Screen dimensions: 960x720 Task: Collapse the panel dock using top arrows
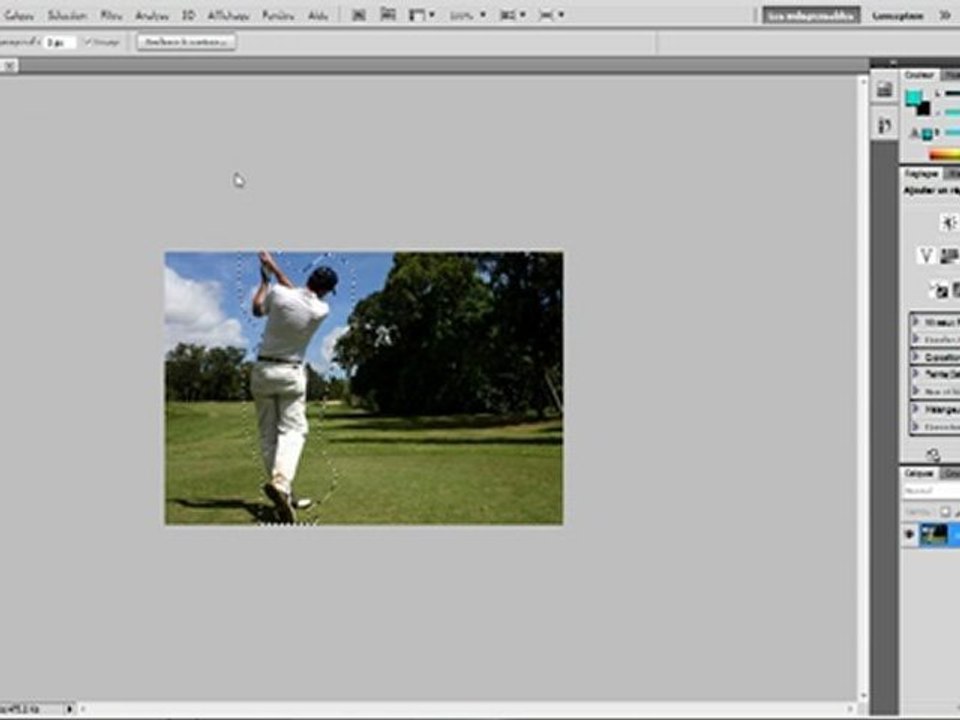tap(893, 62)
